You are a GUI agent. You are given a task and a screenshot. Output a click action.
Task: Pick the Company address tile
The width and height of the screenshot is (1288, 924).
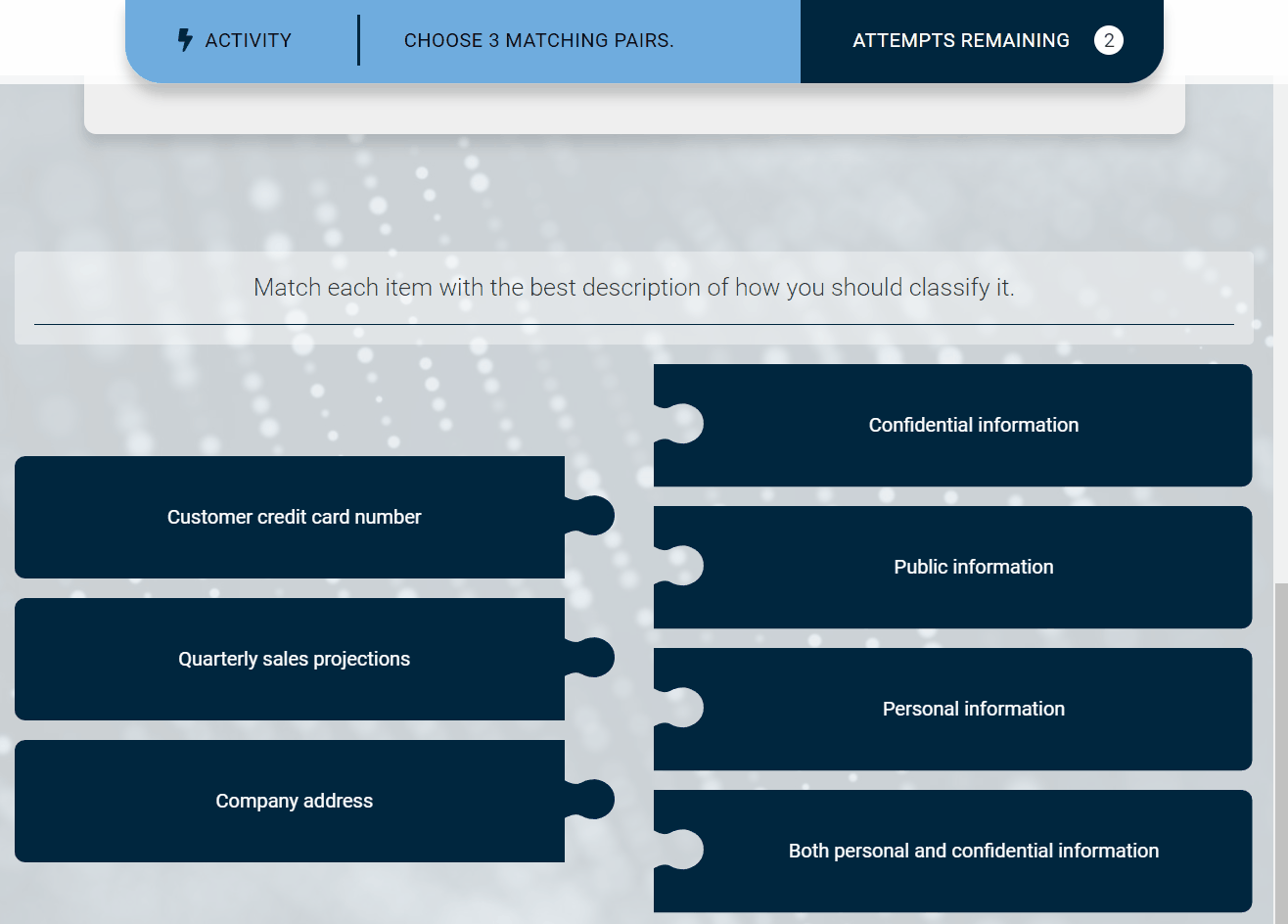pos(294,801)
